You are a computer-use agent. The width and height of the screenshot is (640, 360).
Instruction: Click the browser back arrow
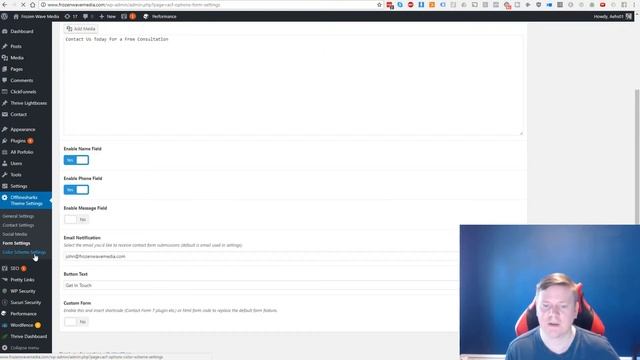(4, 5)
